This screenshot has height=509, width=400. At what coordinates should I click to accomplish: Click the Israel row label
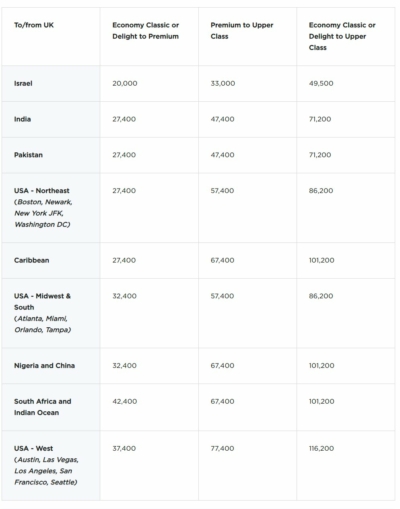point(23,83)
